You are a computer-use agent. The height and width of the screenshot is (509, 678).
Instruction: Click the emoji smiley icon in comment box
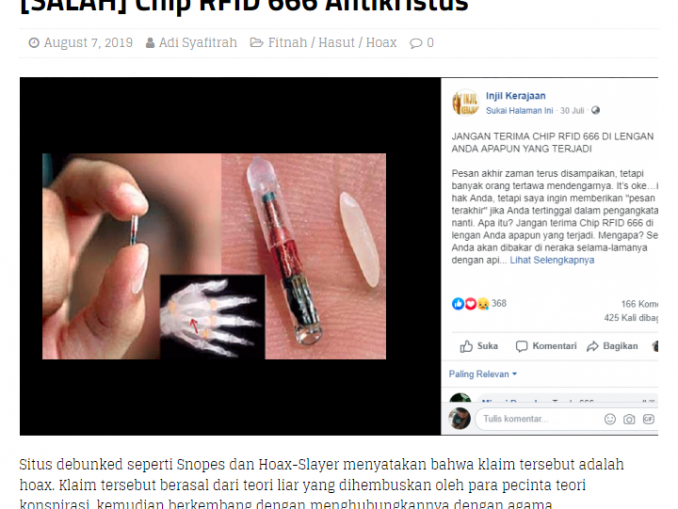pos(610,419)
